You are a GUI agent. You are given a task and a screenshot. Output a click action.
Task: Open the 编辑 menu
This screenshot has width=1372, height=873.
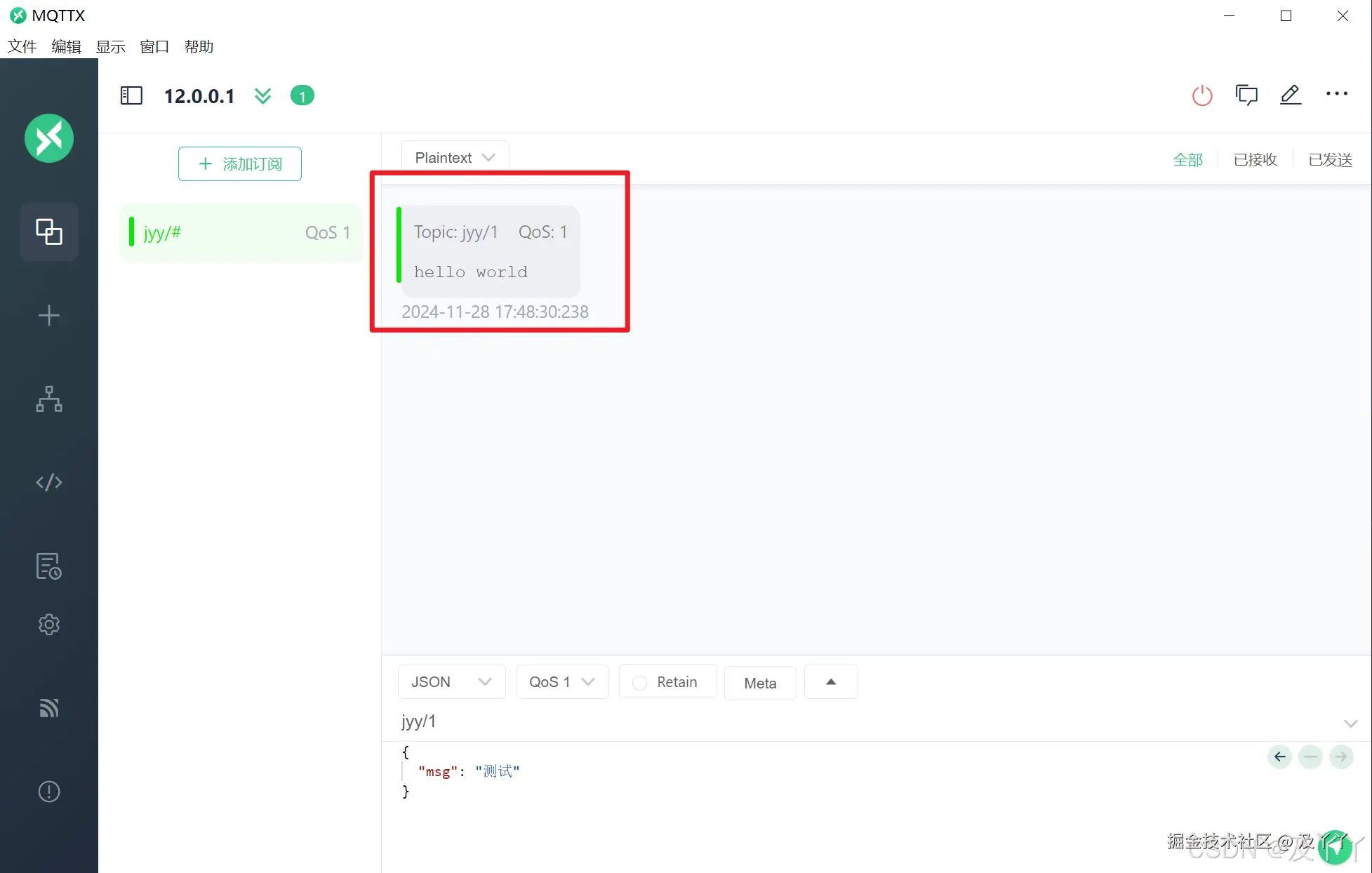(x=66, y=47)
